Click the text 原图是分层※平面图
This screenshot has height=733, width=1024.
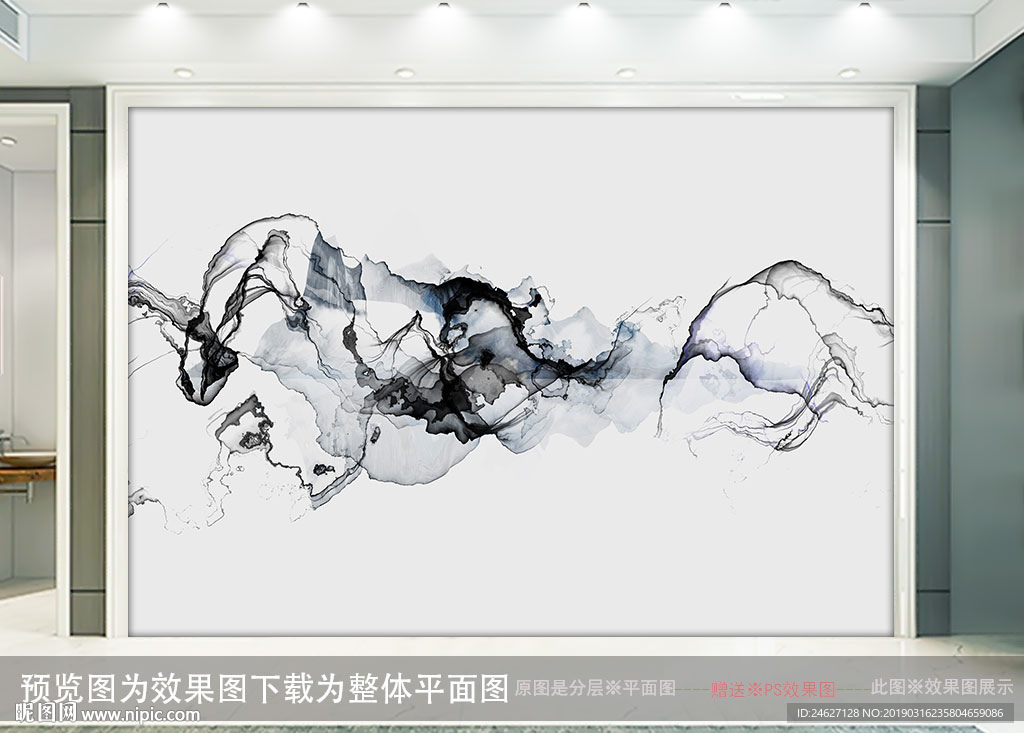point(595,688)
